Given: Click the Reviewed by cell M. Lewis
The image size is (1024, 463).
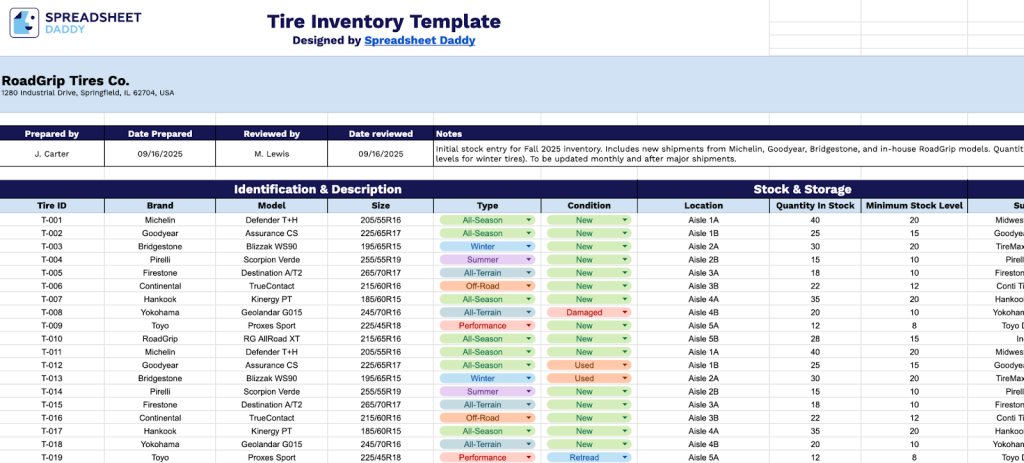Looking at the screenshot, I should [272, 154].
